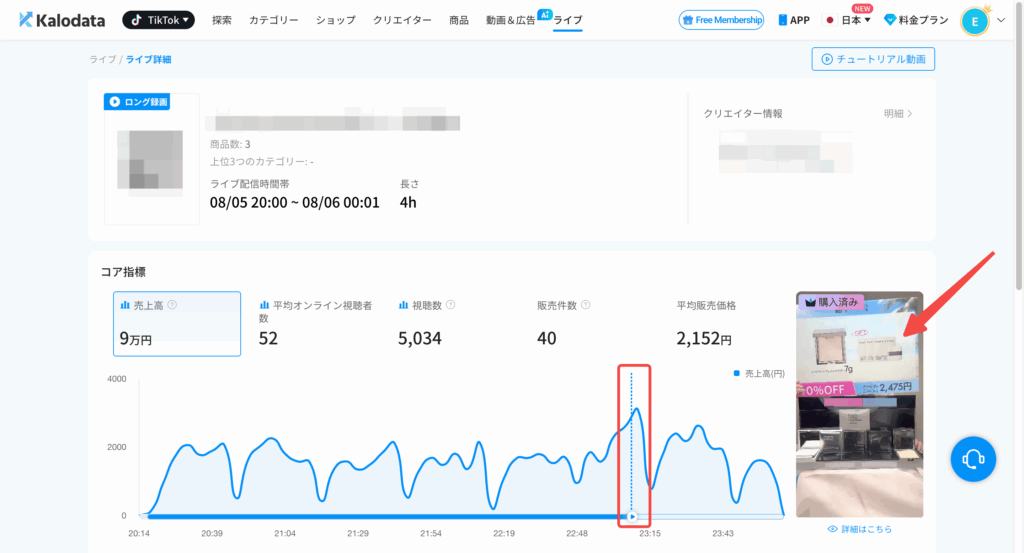Click the page vertical scrollbar
This screenshot has height=553, width=1024.
(x=1019, y=147)
